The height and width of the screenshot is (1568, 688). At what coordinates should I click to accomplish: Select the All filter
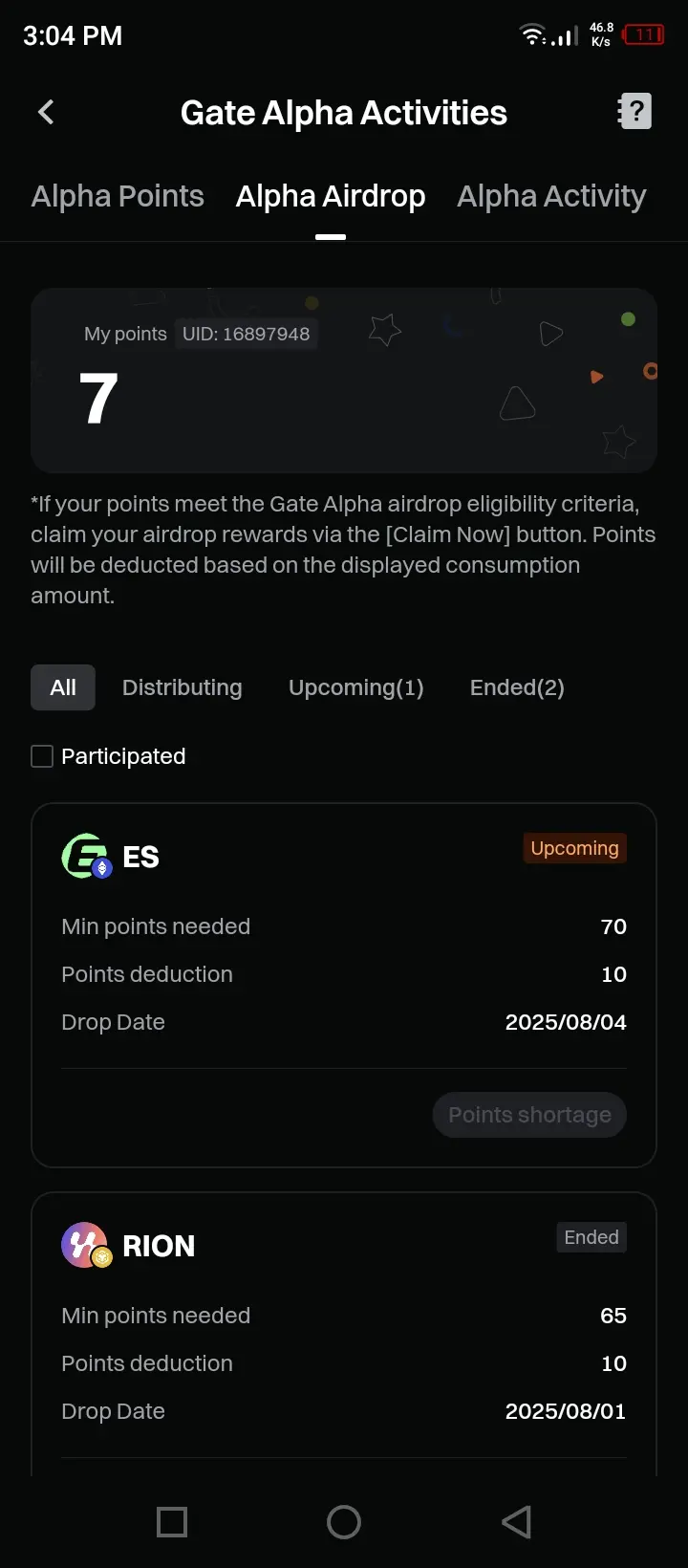click(63, 687)
